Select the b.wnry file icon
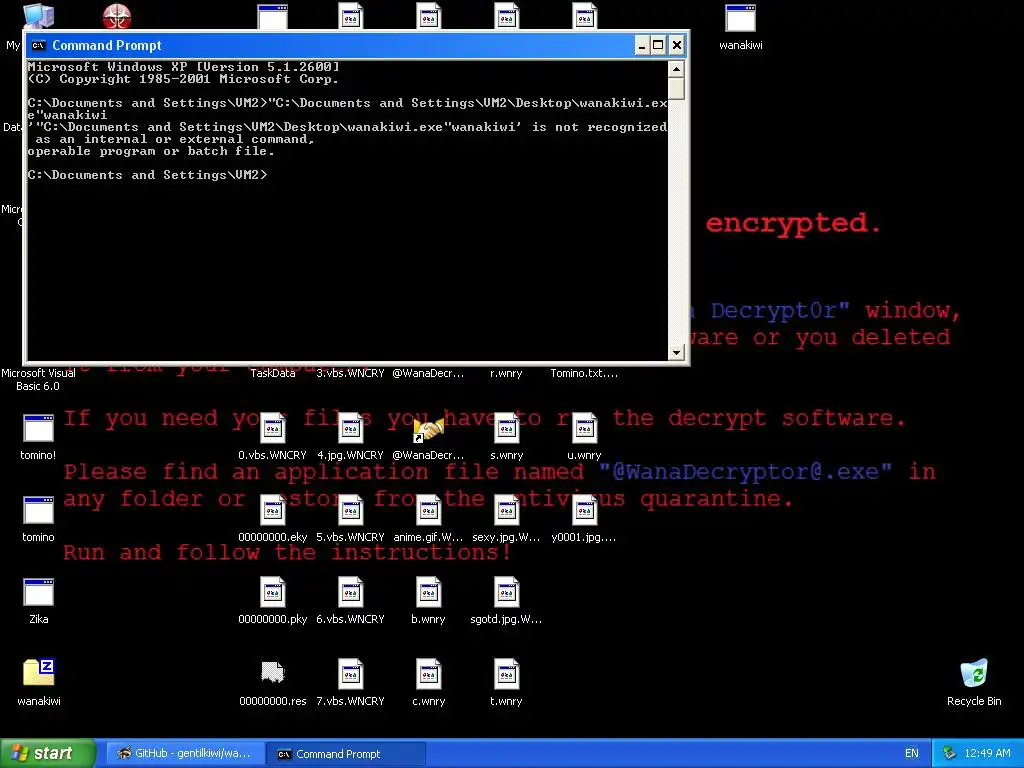Viewport: 1024px width, 768px height. point(428,592)
